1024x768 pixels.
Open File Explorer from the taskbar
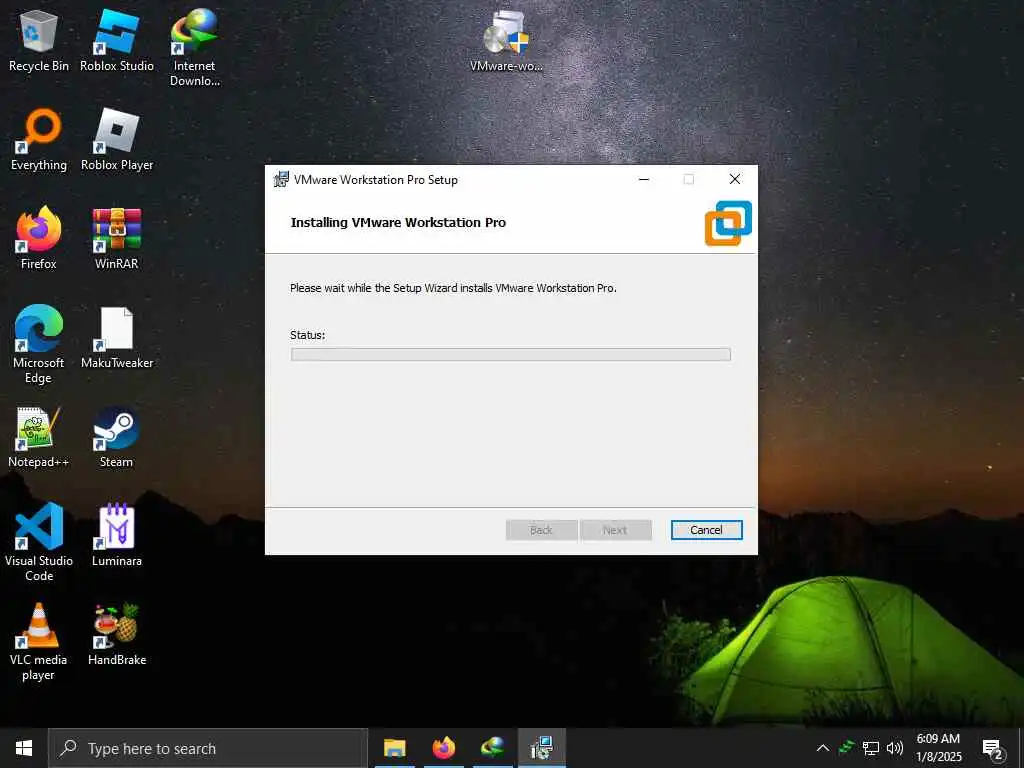click(x=394, y=748)
